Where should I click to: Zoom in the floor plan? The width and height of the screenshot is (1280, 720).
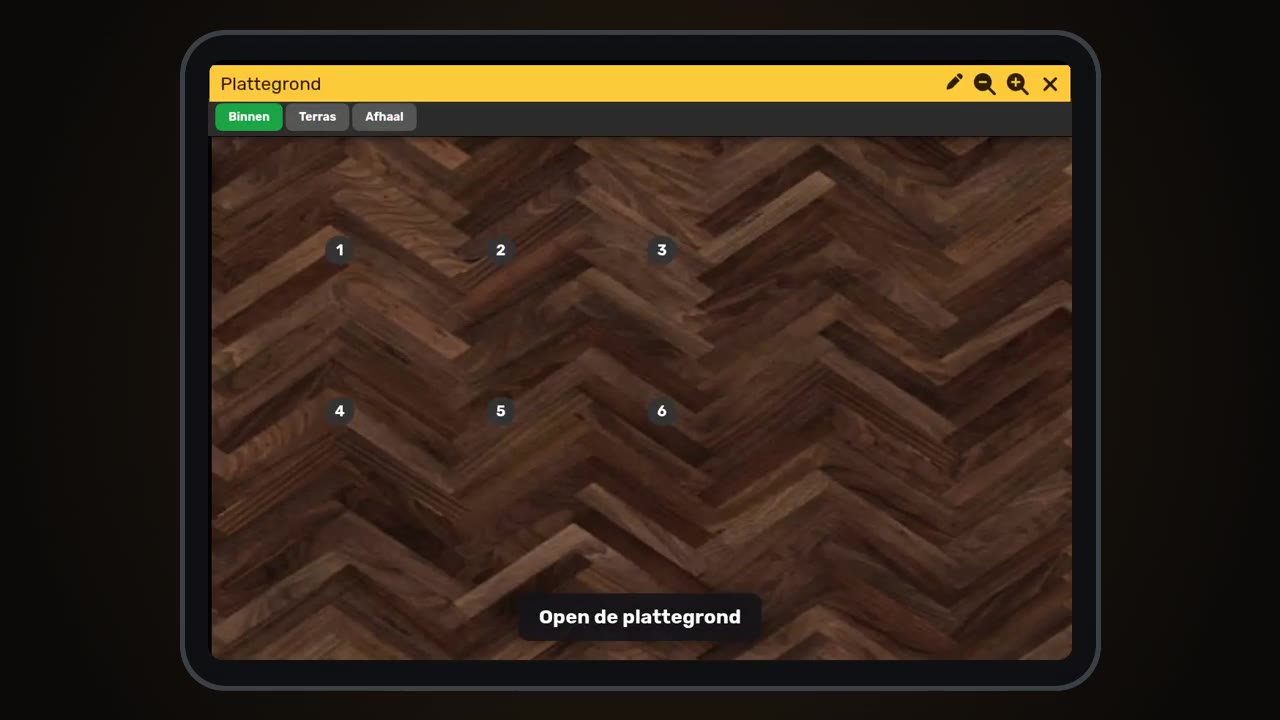click(1018, 84)
